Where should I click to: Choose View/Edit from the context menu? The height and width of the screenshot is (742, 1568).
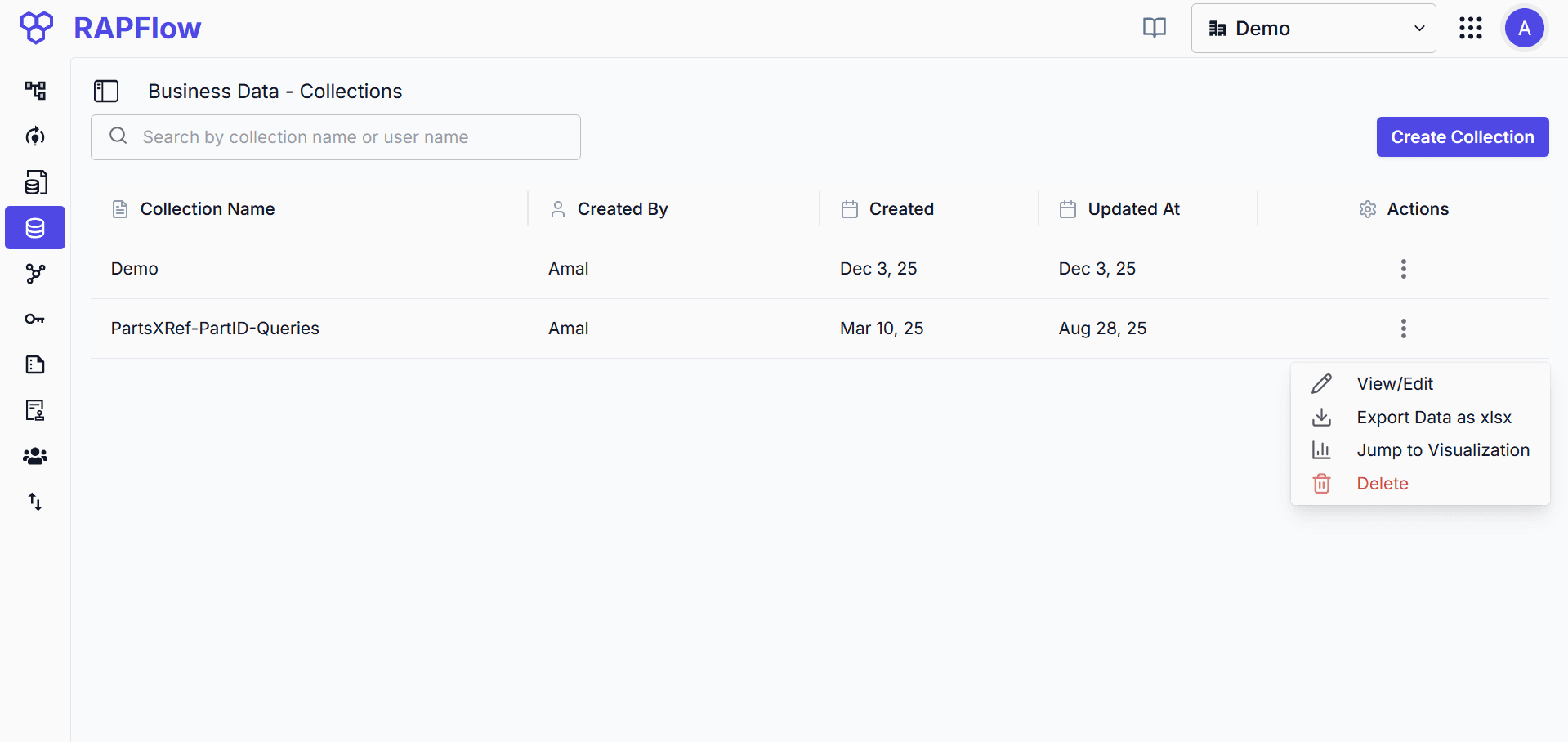click(x=1394, y=384)
